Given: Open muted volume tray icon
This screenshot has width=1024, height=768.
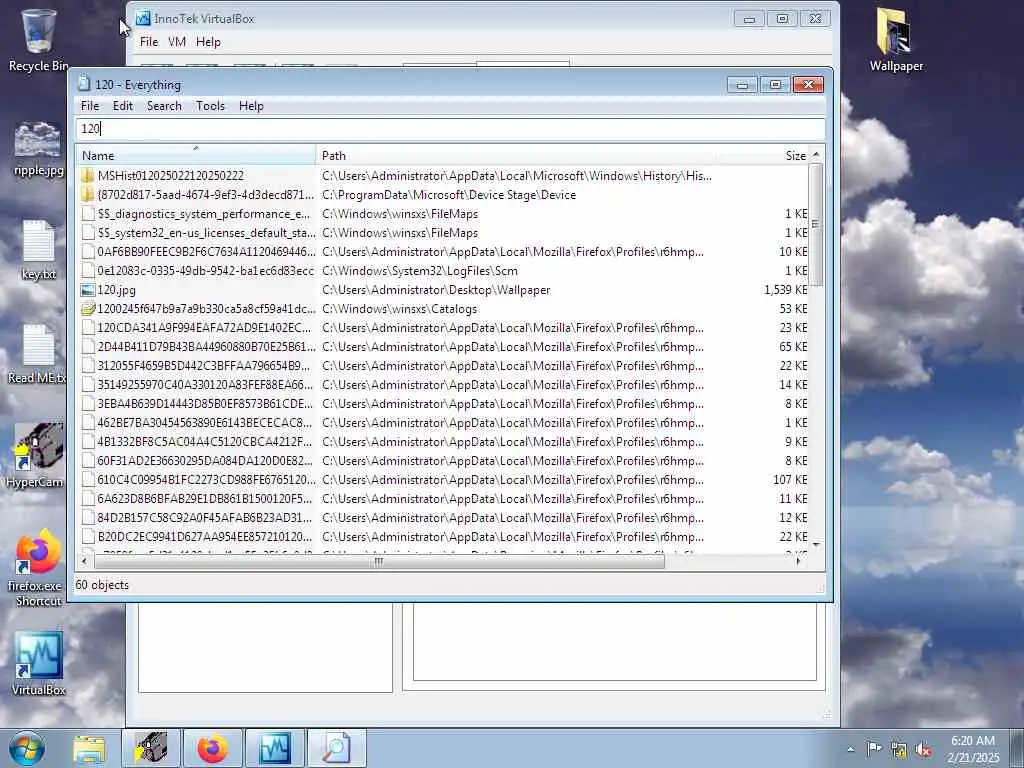Looking at the screenshot, I should [923, 749].
